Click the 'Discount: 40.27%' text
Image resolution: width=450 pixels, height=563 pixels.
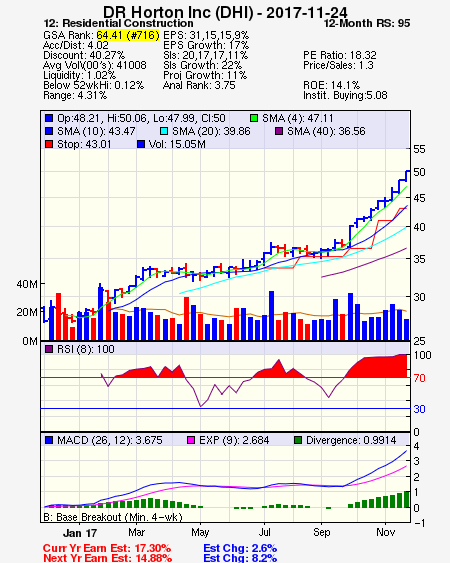coord(84,55)
